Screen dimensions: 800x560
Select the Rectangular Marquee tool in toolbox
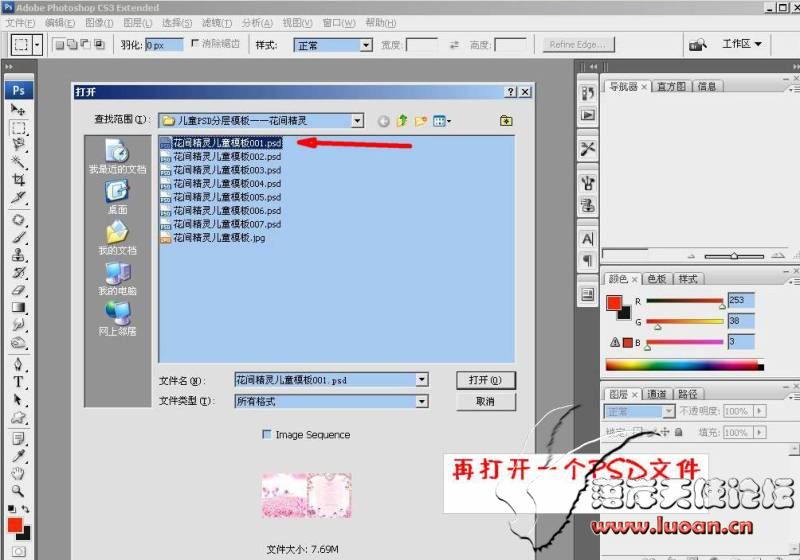[18, 127]
